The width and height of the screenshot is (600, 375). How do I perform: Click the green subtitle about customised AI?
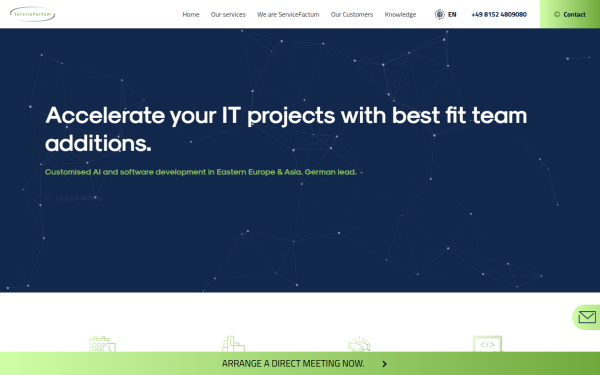pos(201,172)
